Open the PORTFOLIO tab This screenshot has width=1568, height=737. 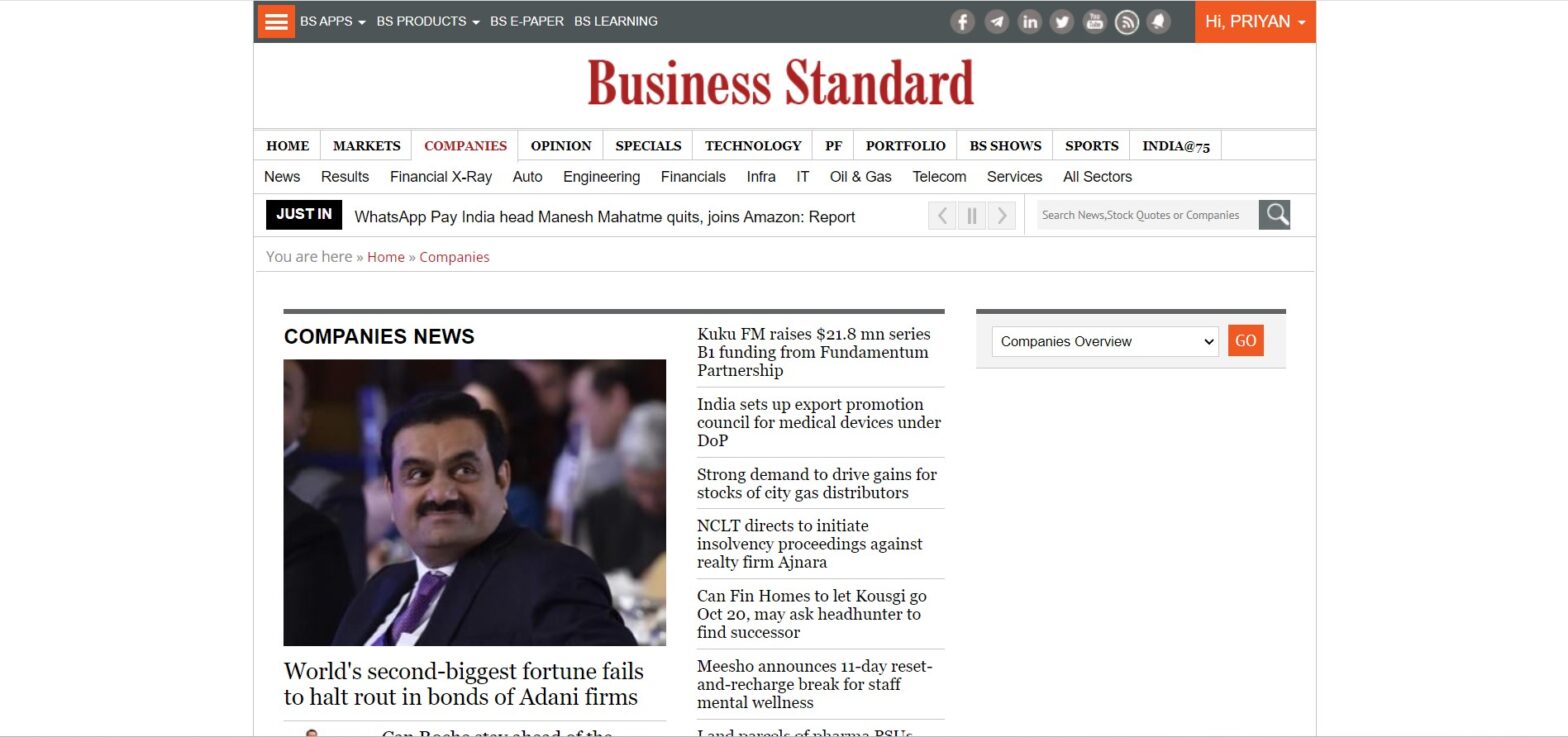pos(905,146)
